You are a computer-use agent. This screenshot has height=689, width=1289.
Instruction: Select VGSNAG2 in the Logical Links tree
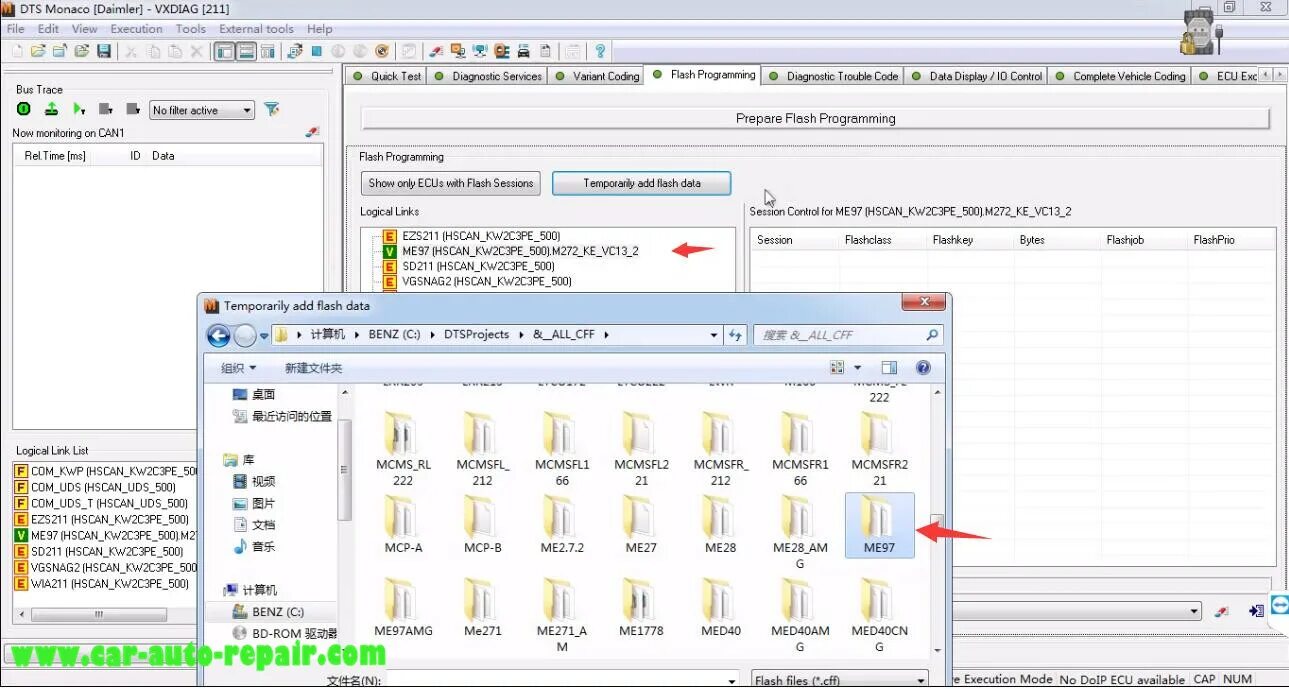487,282
